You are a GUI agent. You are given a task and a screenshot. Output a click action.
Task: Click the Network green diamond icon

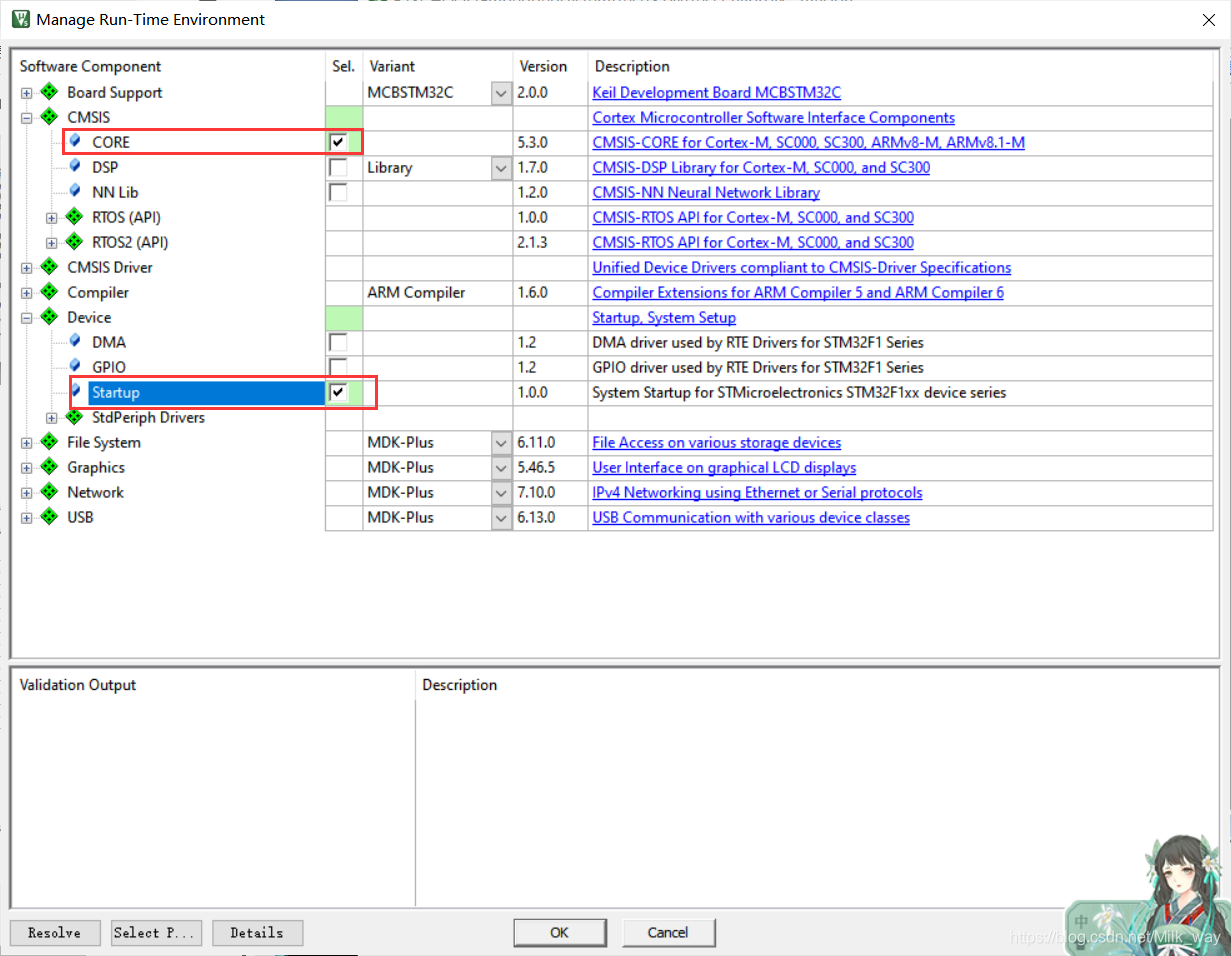coord(49,492)
